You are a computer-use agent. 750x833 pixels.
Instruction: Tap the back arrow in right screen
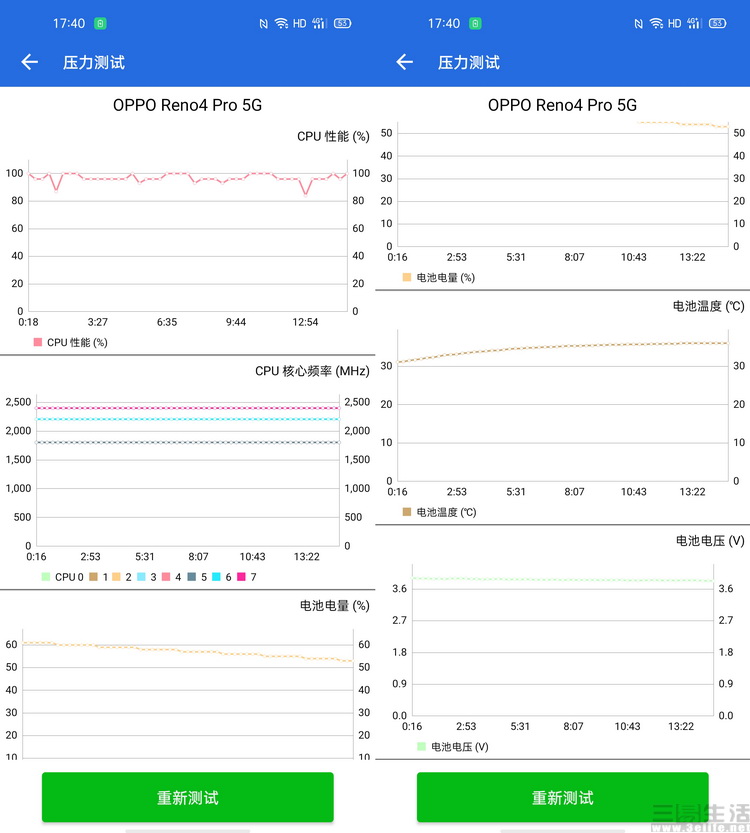point(405,62)
